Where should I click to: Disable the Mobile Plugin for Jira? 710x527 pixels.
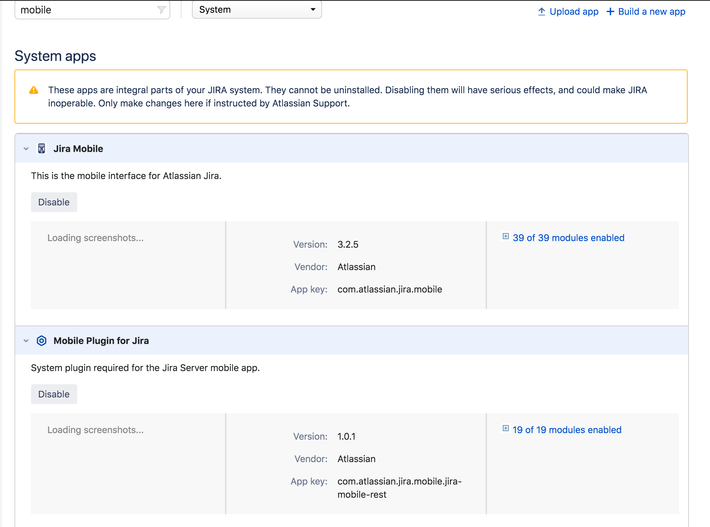tap(54, 394)
